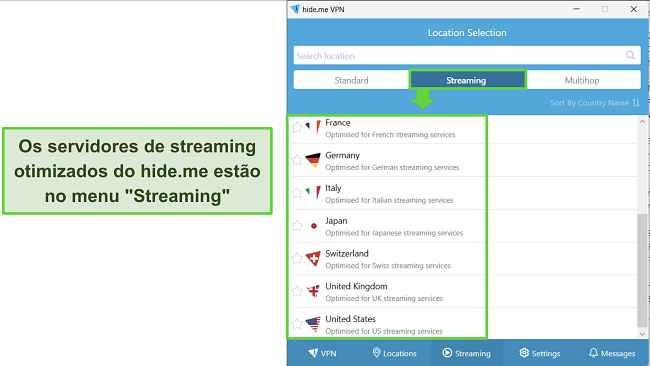Image resolution: width=650 pixels, height=366 pixels.
Task: Toggle Sort By Country Name order
Action: point(594,103)
